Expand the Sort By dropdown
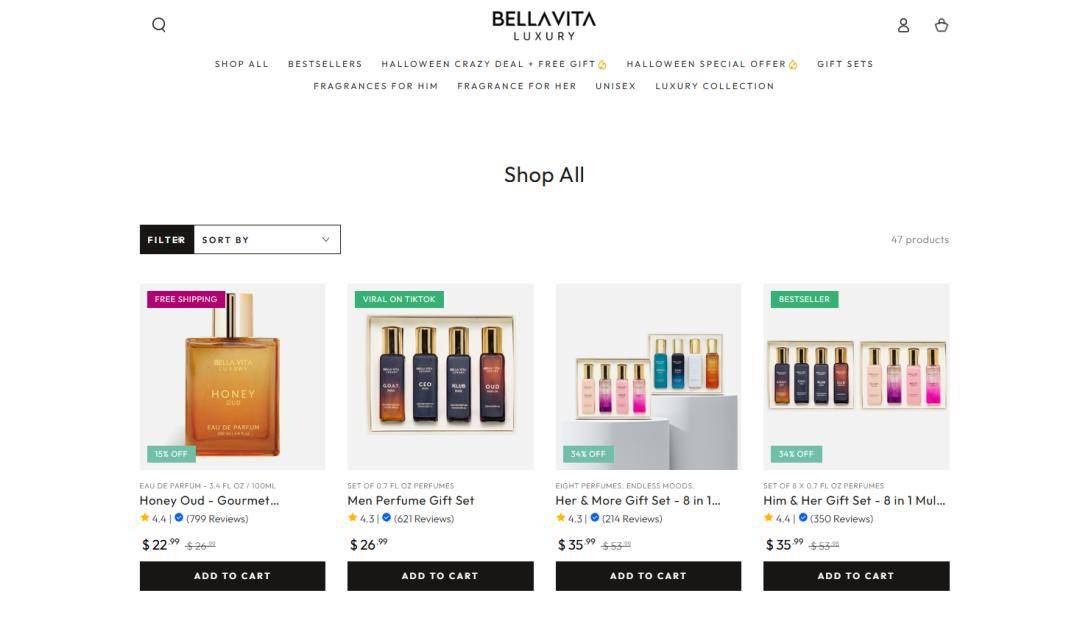Image resolution: width=1080 pixels, height=624 pixels. click(x=267, y=240)
